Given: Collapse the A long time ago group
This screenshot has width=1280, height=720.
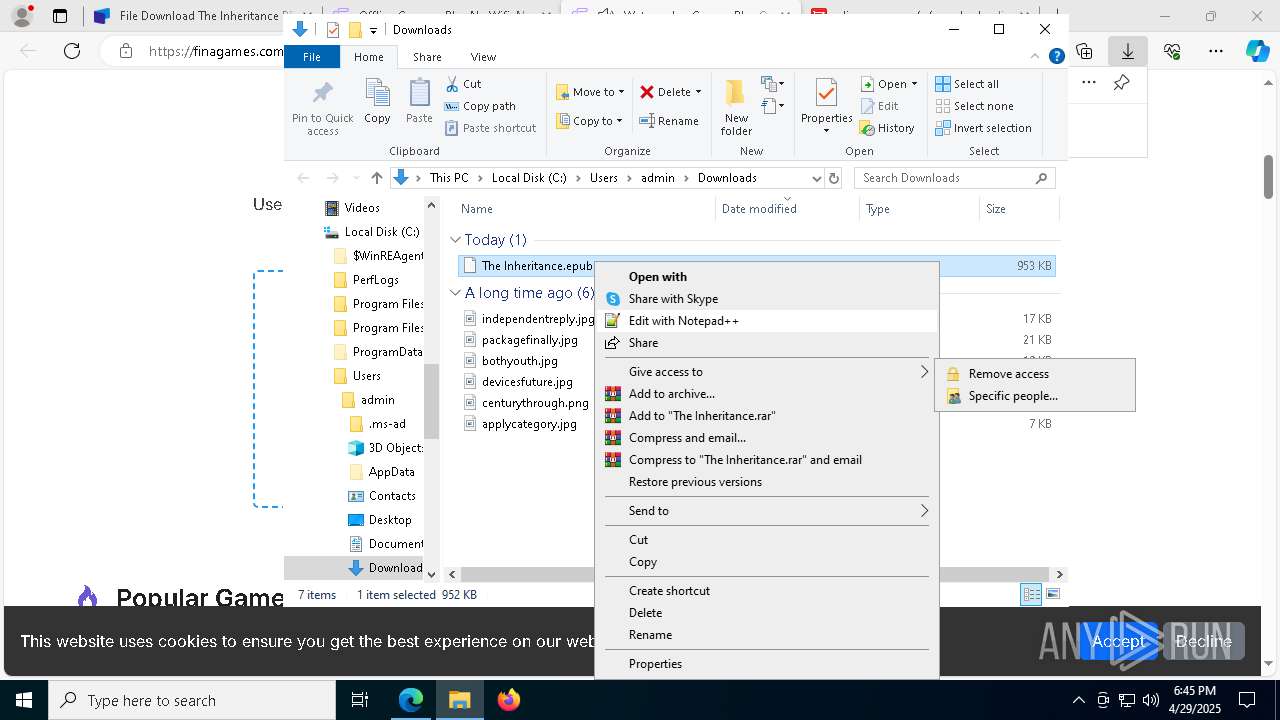Looking at the screenshot, I should pyautogui.click(x=455, y=293).
